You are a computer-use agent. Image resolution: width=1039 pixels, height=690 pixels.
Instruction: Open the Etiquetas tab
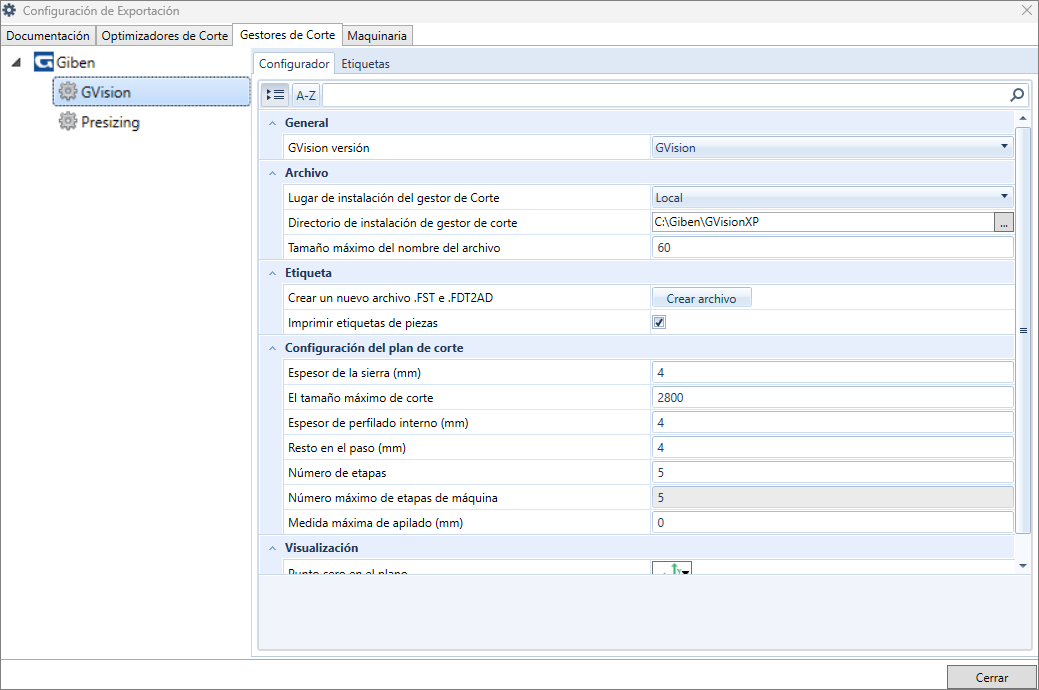pos(365,64)
